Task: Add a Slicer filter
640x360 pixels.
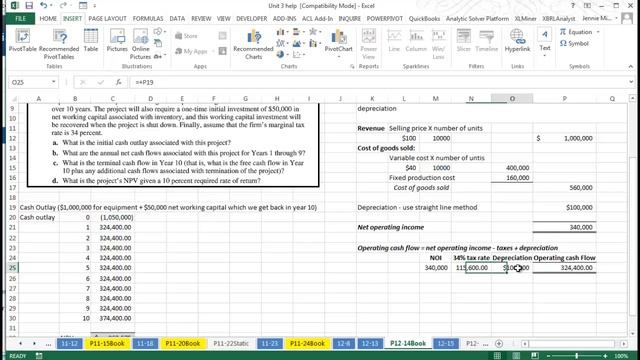Action: 464,41
